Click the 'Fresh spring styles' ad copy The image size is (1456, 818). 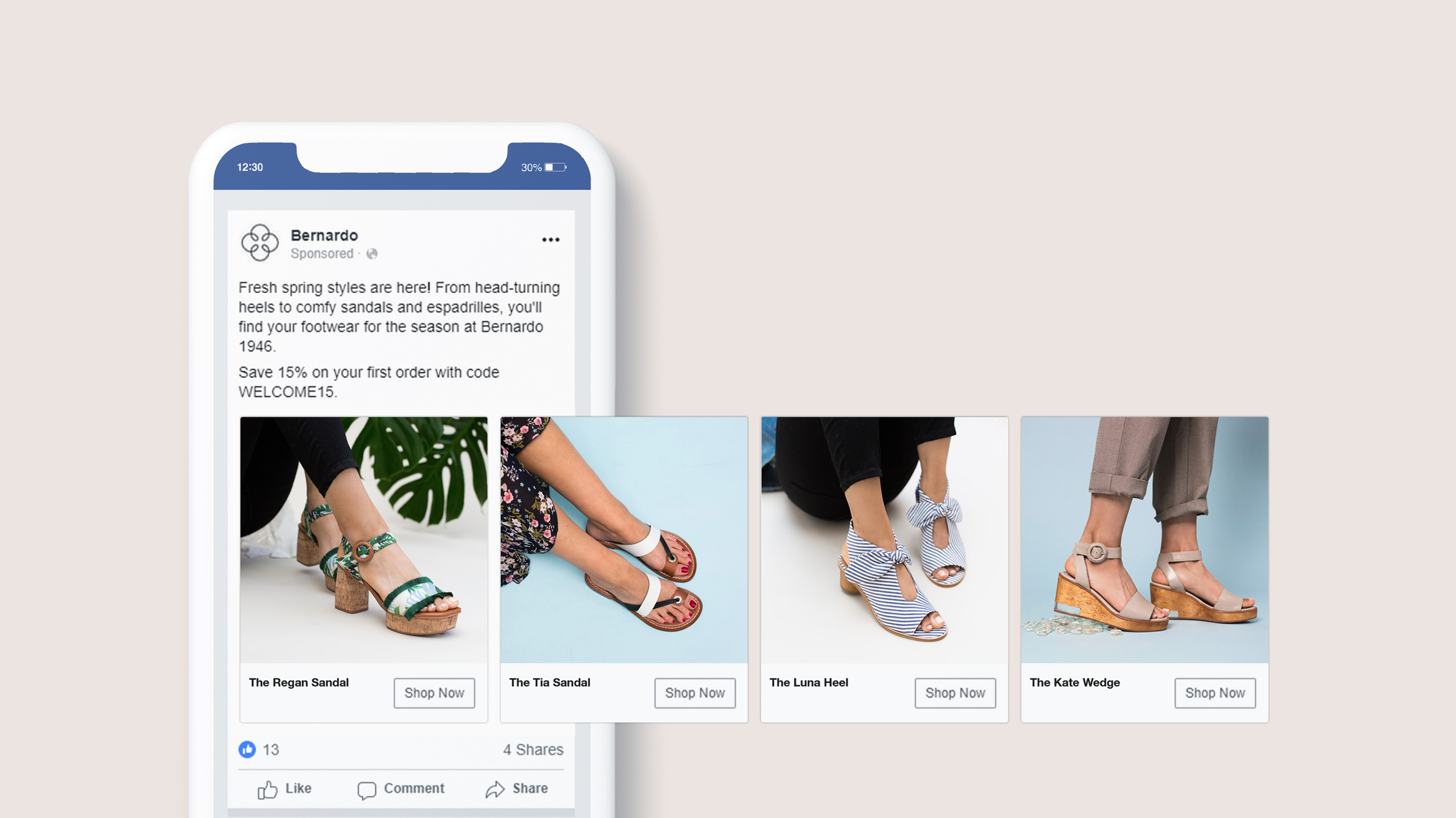399,317
